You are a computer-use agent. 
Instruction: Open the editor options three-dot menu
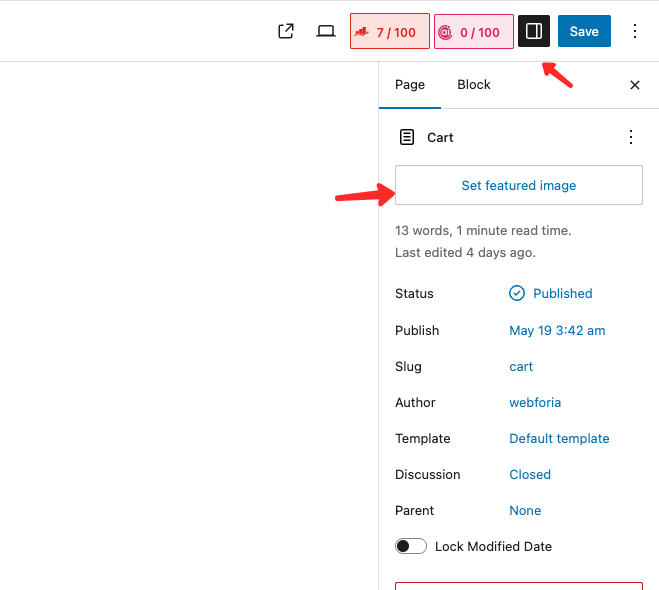click(x=635, y=31)
